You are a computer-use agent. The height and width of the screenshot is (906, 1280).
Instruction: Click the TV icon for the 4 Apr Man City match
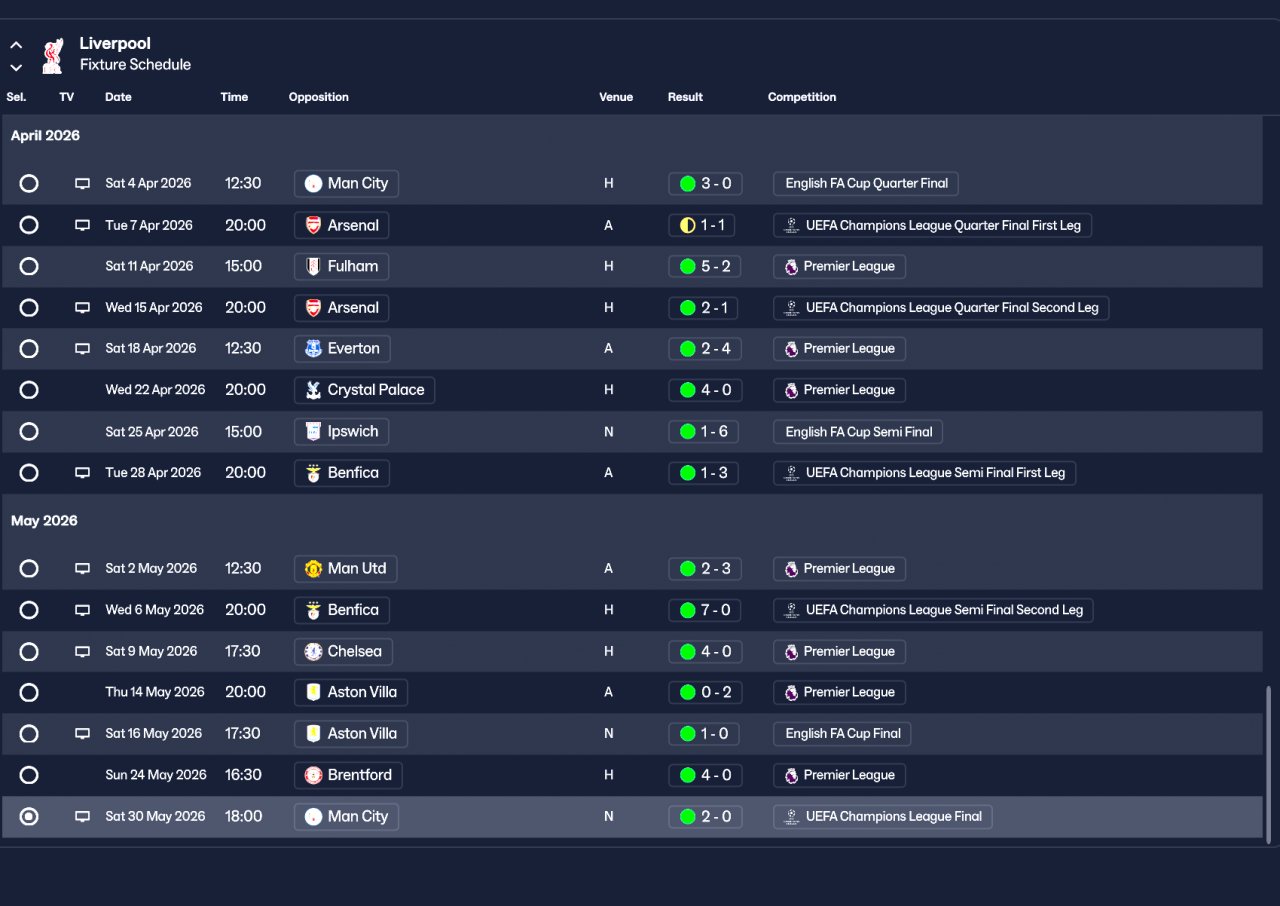point(82,184)
